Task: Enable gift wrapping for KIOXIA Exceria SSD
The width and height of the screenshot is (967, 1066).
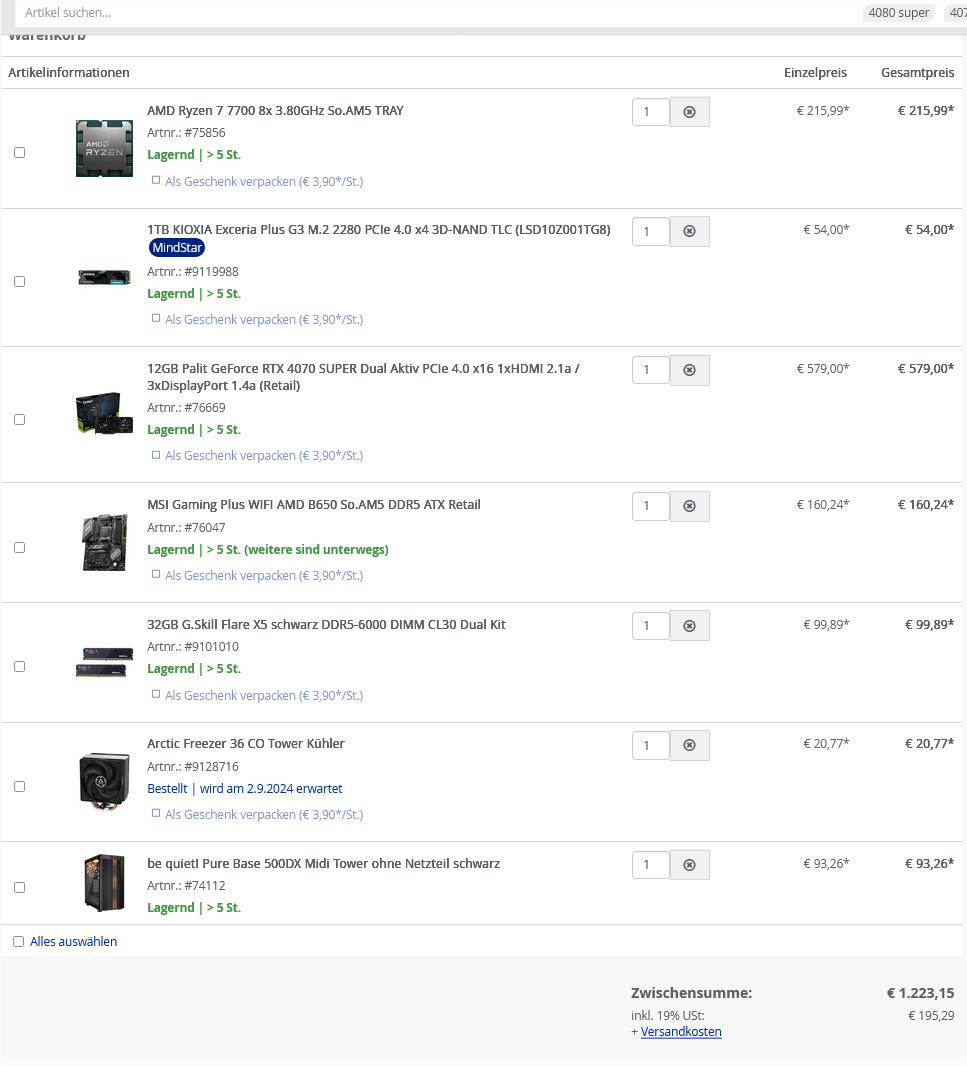Action: coord(156,318)
